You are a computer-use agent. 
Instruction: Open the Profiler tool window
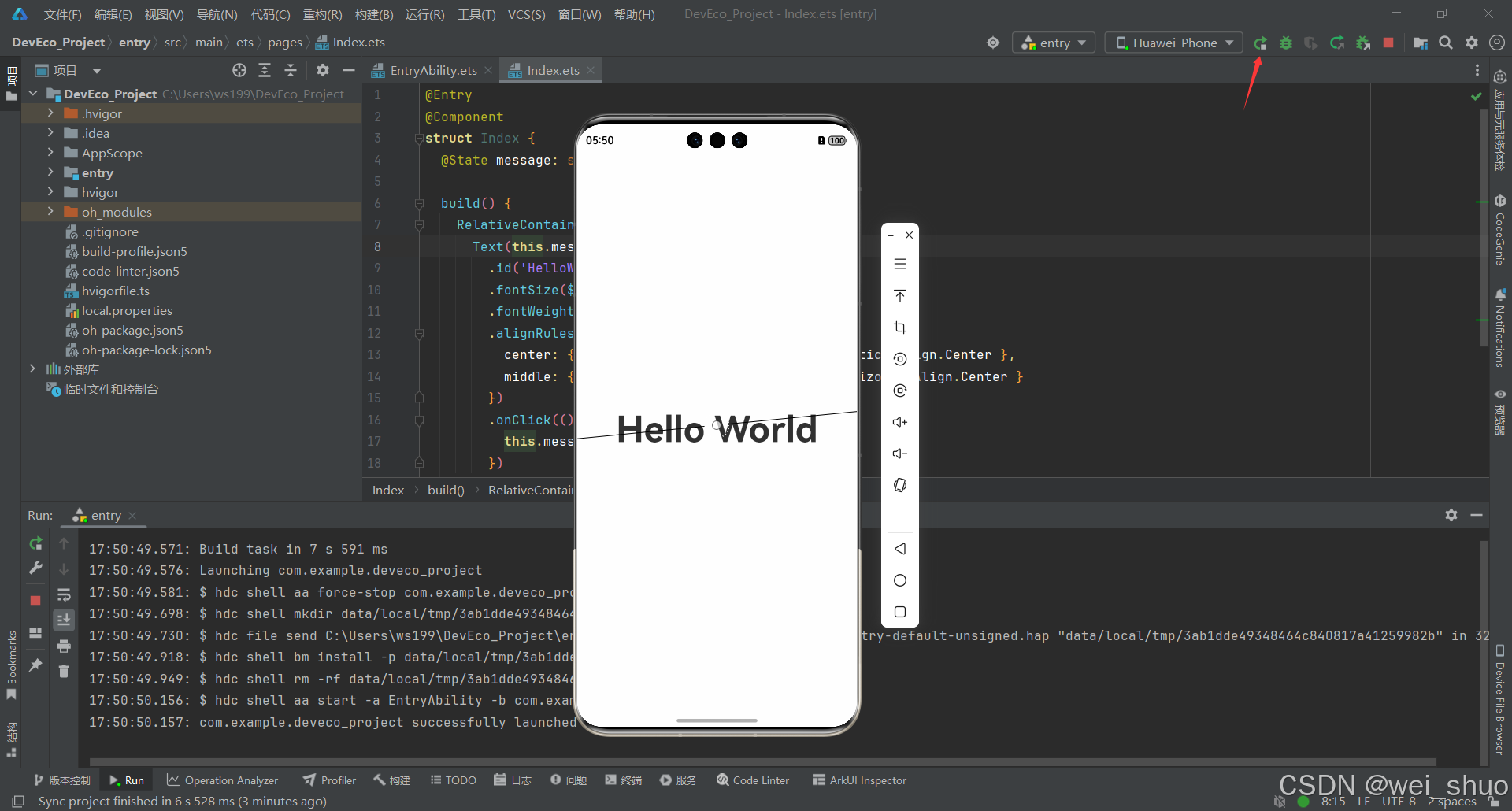[330, 780]
